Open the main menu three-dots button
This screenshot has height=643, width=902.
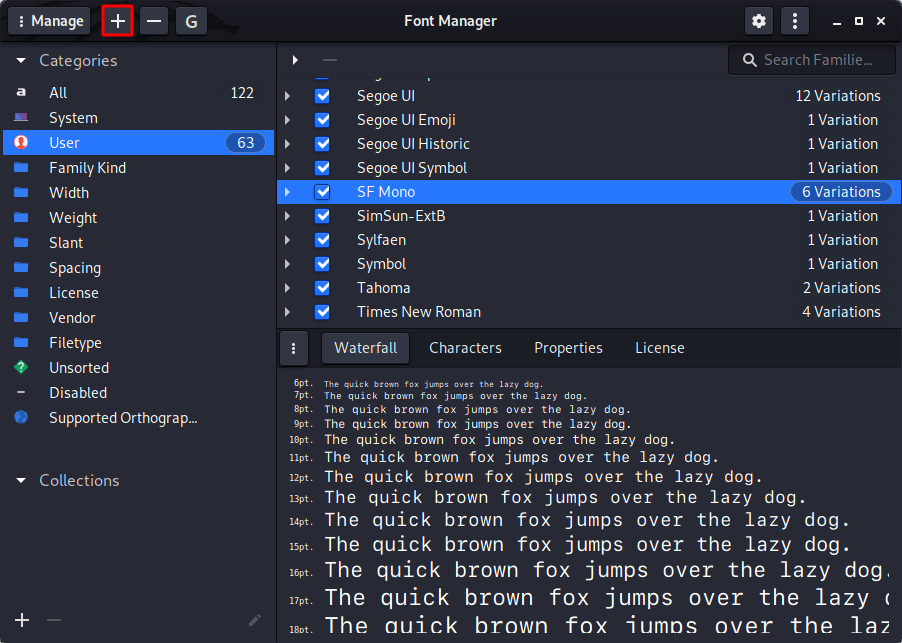794,21
